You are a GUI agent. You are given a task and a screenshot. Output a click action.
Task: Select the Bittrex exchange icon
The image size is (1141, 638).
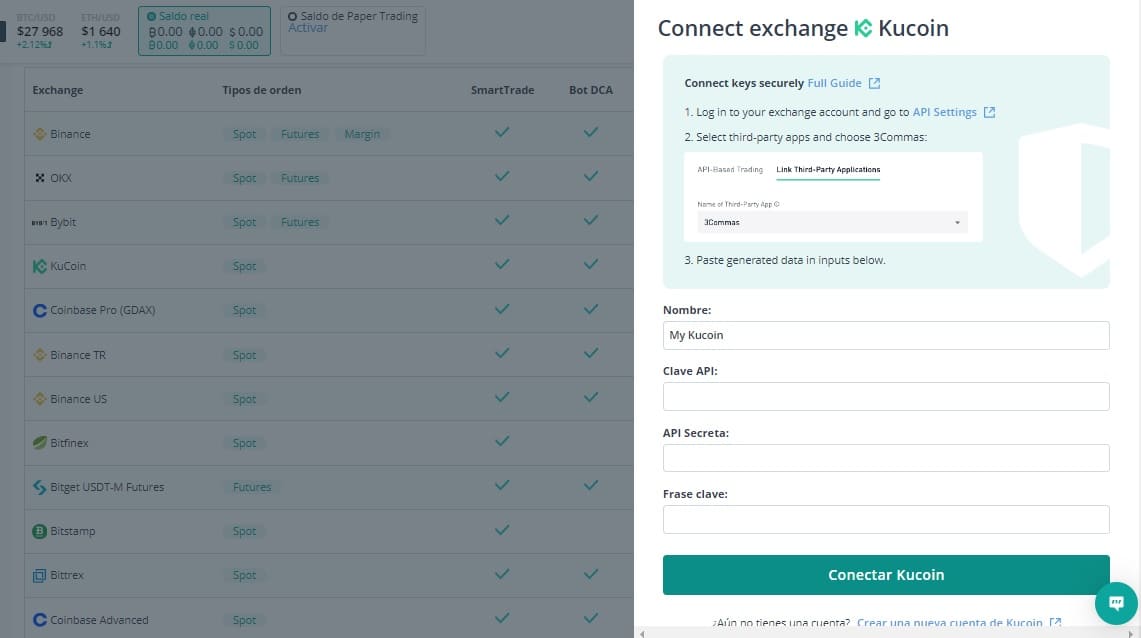38,575
